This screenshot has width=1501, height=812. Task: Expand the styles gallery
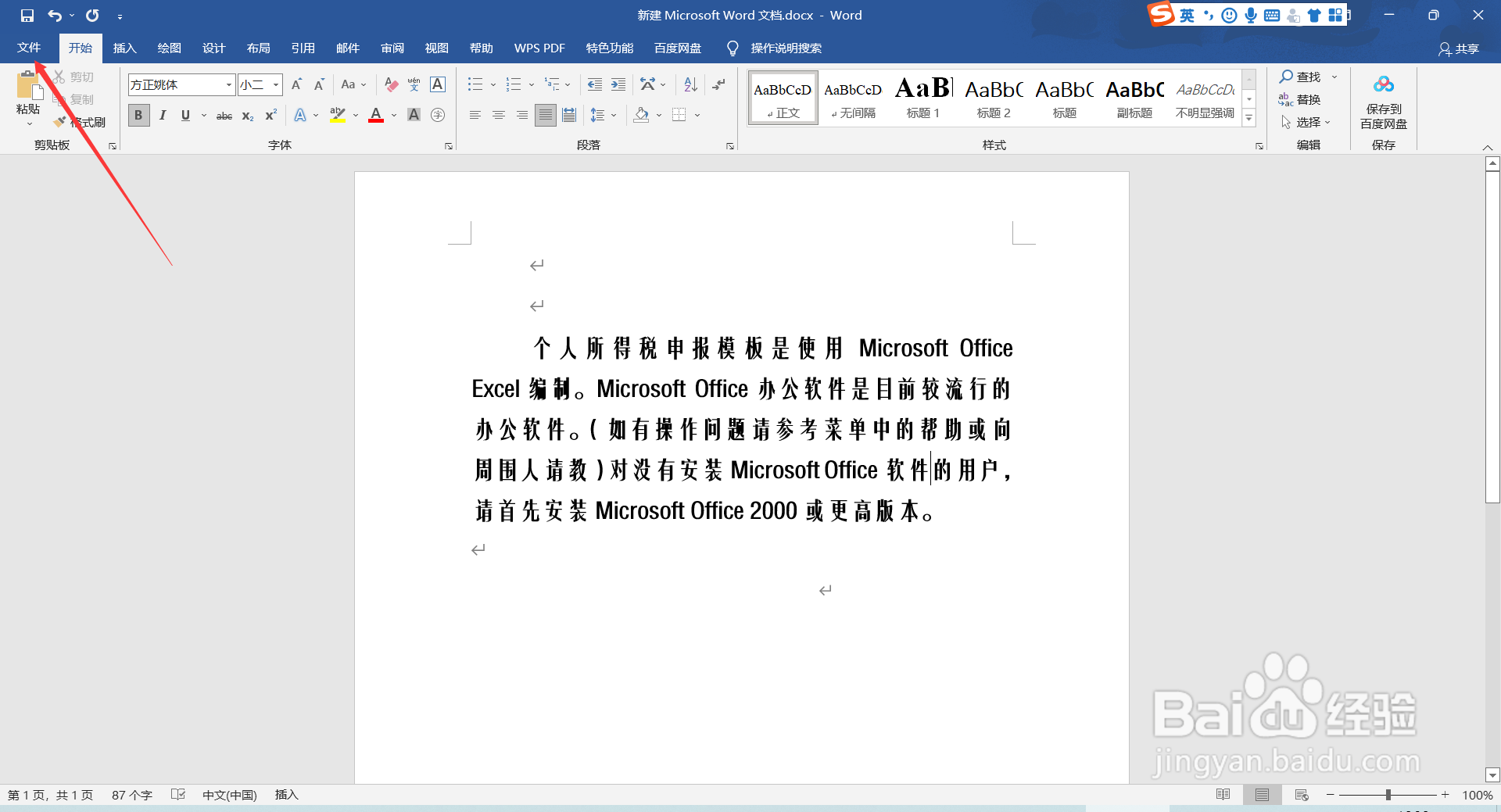[1249, 118]
